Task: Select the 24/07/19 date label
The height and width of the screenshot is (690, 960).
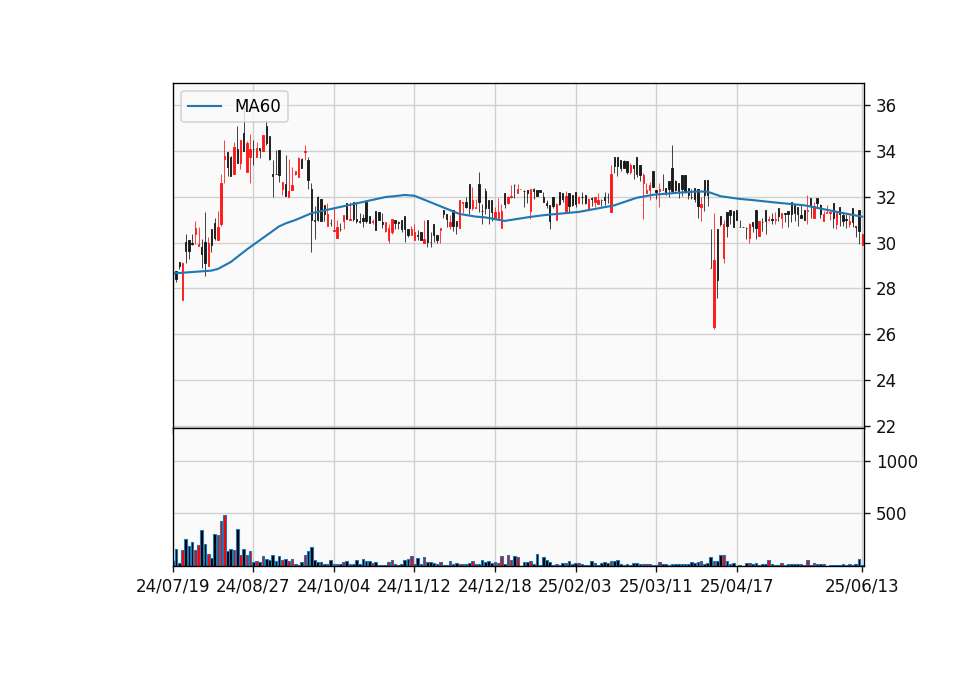Action: pyautogui.click(x=173, y=586)
